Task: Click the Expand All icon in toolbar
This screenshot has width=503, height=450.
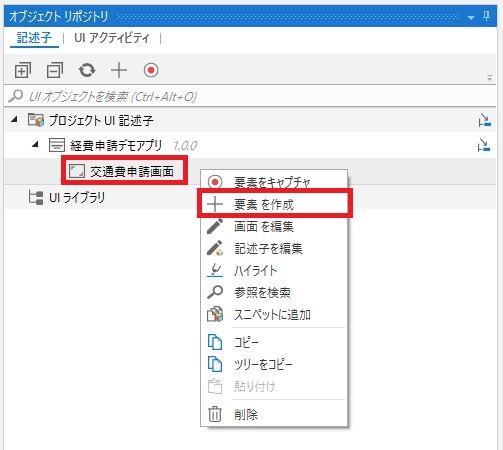Action: point(23,70)
